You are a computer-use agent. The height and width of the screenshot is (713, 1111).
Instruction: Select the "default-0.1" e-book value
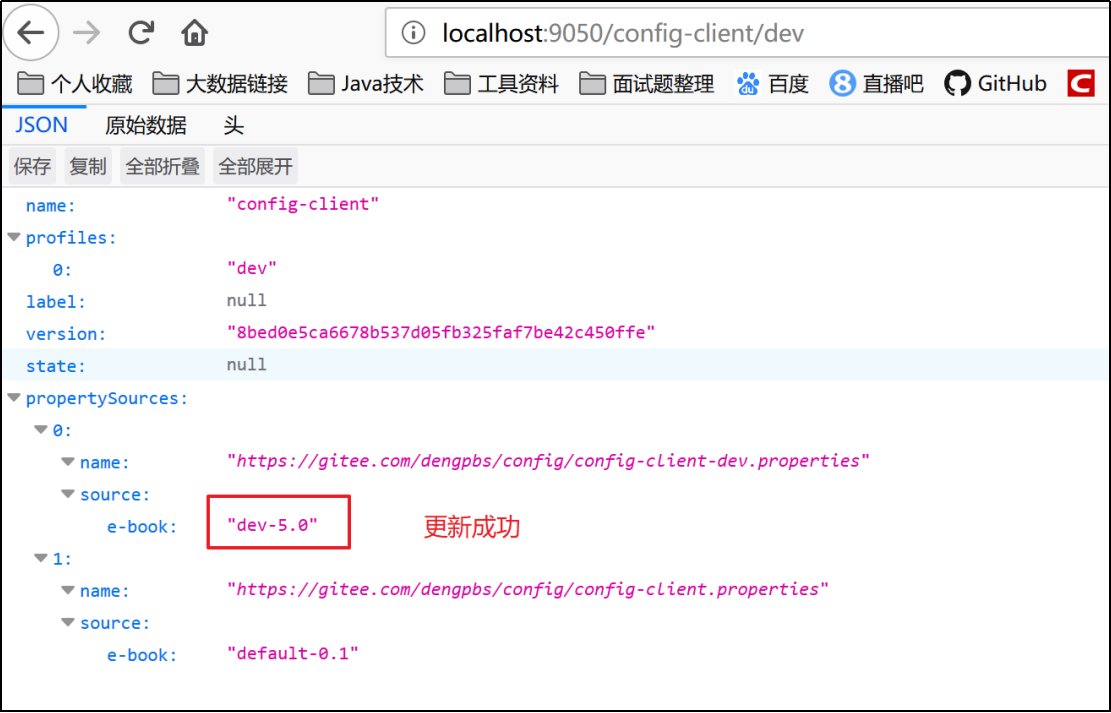[x=293, y=653]
